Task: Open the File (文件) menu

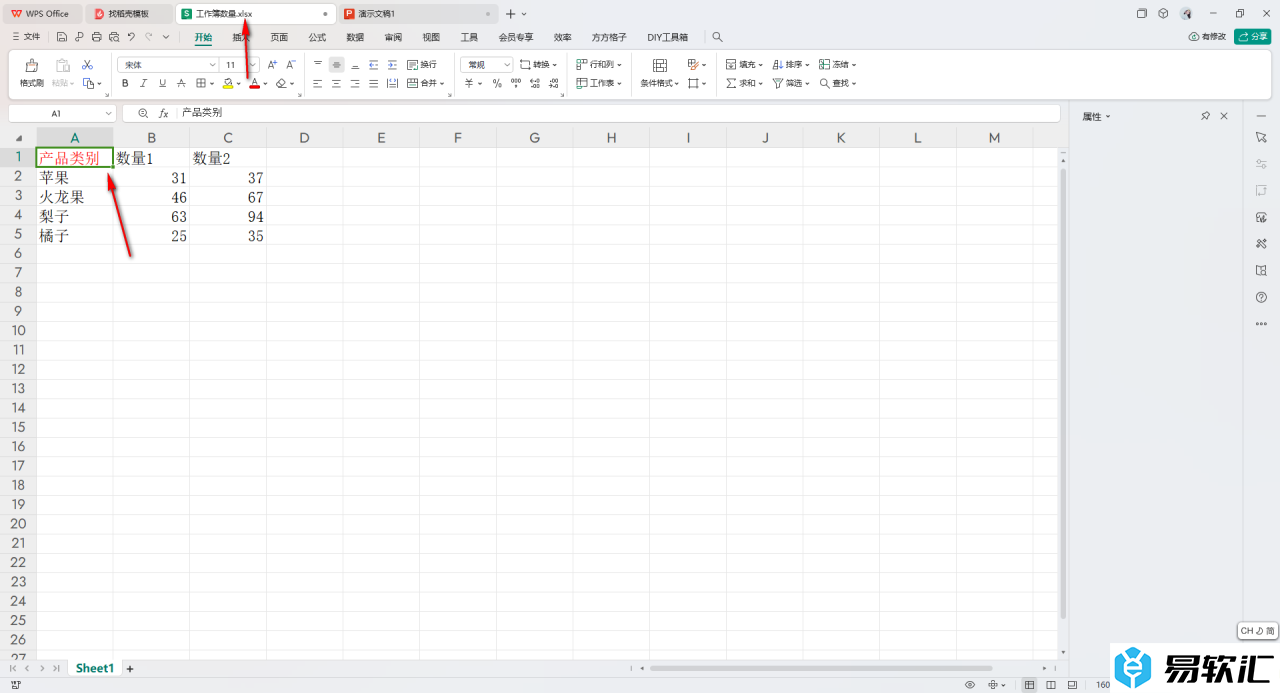Action: pyautogui.click(x=25, y=36)
